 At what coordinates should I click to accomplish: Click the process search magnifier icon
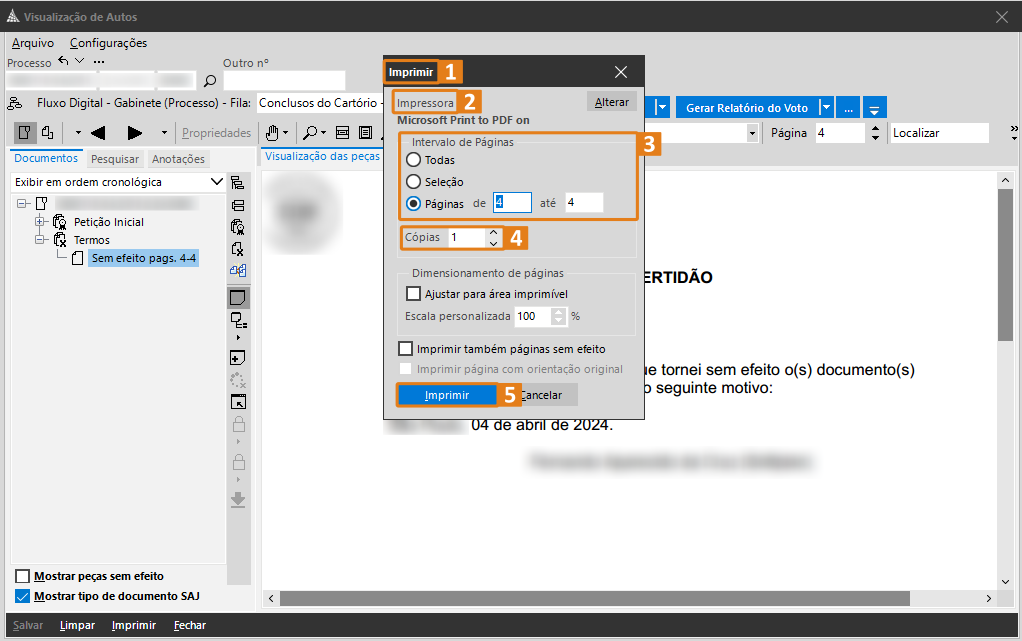click(x=210, y=81)
